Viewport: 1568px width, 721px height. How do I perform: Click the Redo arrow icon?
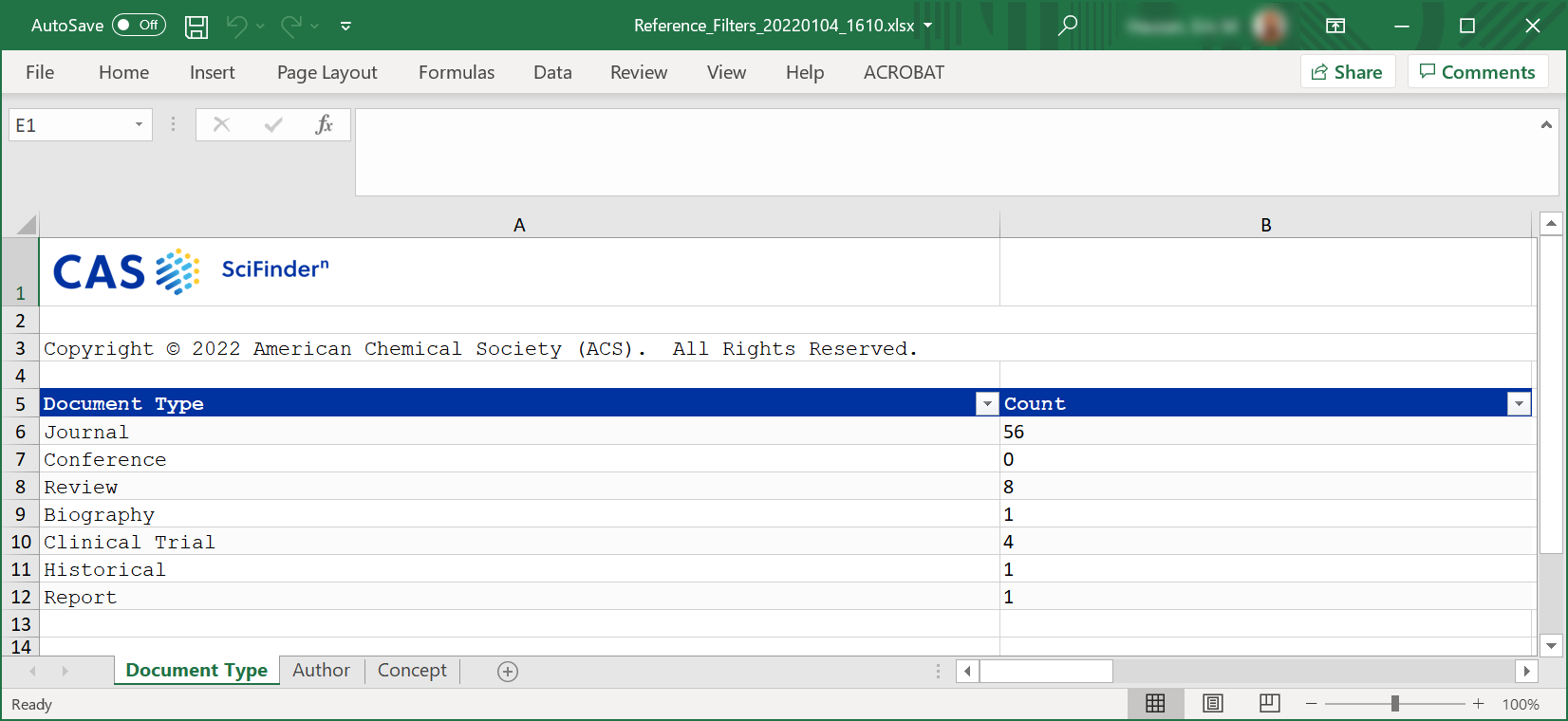tap(291, 27)
